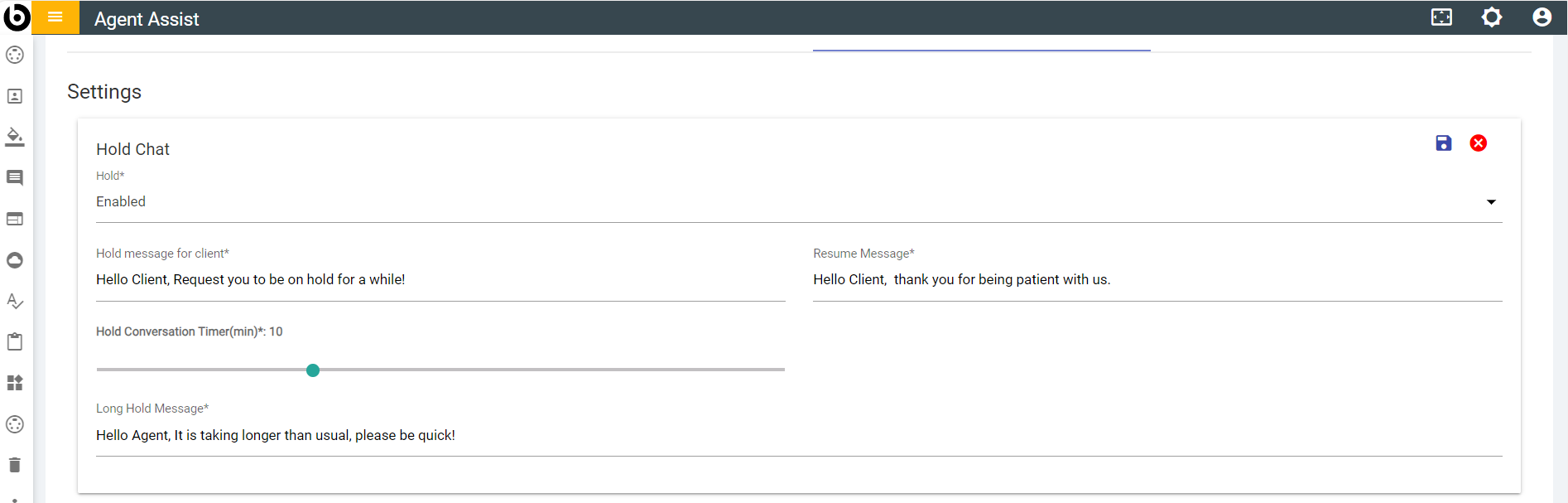Click the Long Hold Message input field
Image resolution: width=1568 pixels, height=503 pixels.
point(798,436)
